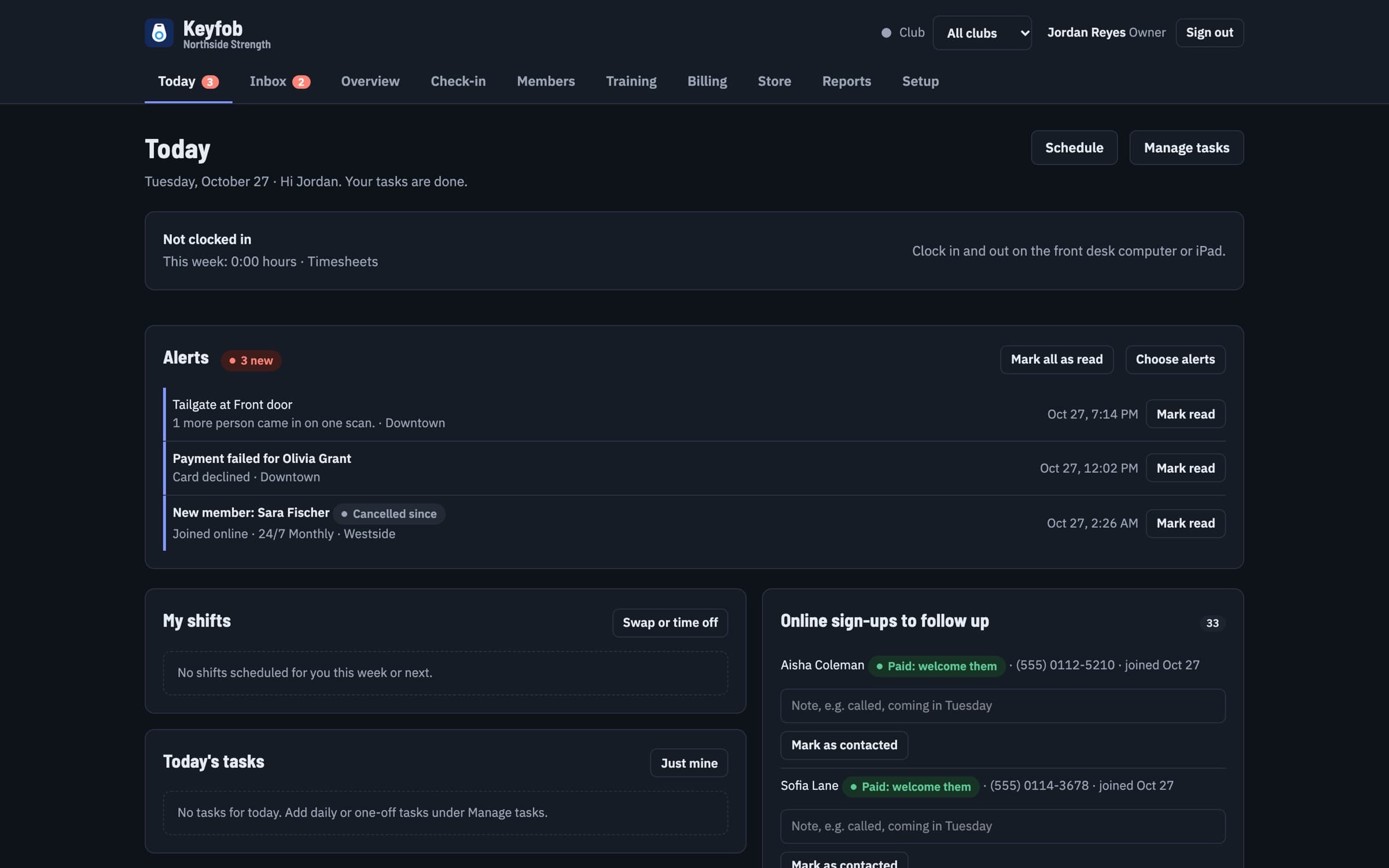
Task: Click Sofia Lane's Paid: welcome them badge
Action: tap(911, 787)
